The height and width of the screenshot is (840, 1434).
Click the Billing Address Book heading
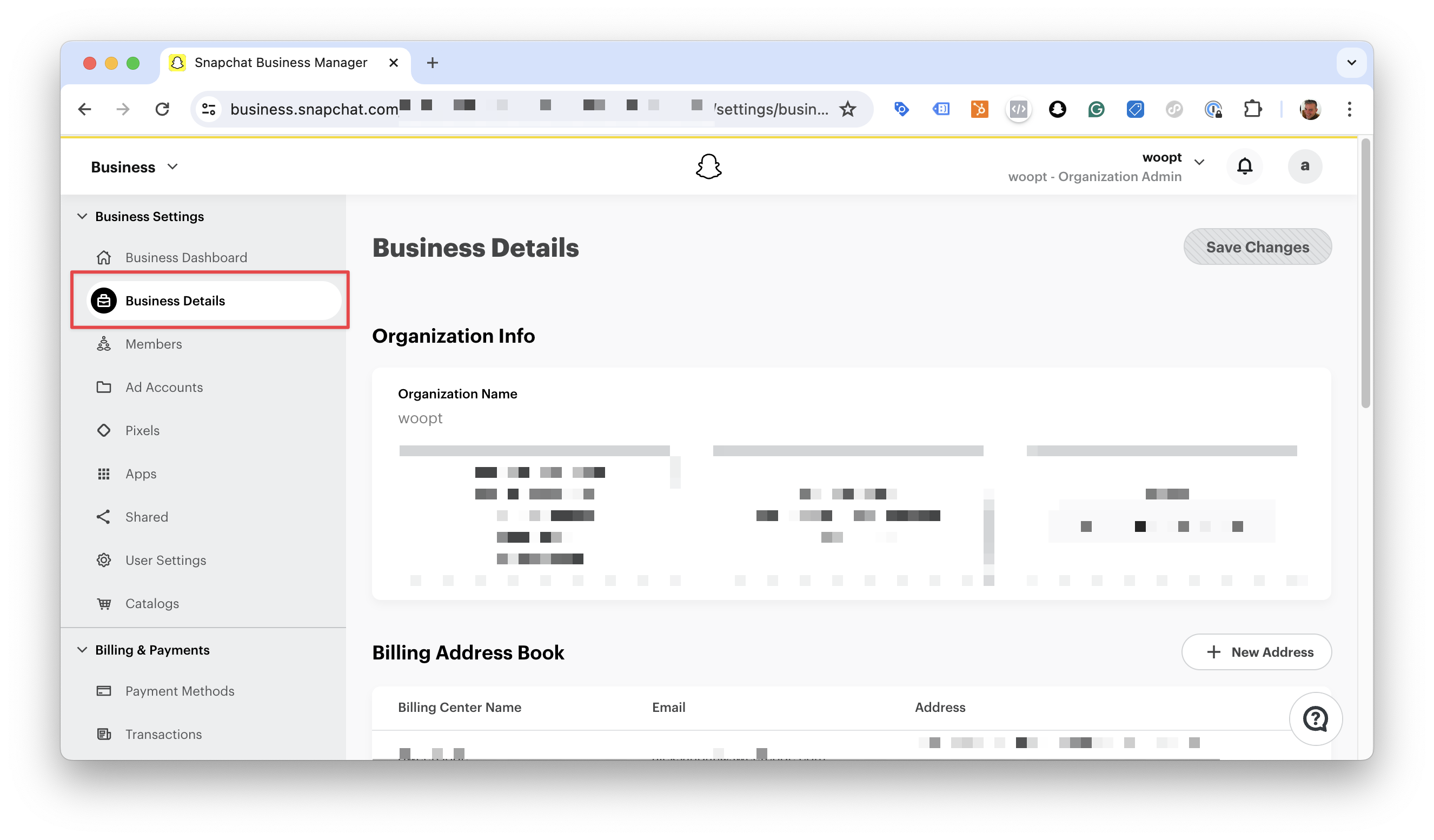tap(468, 652)
